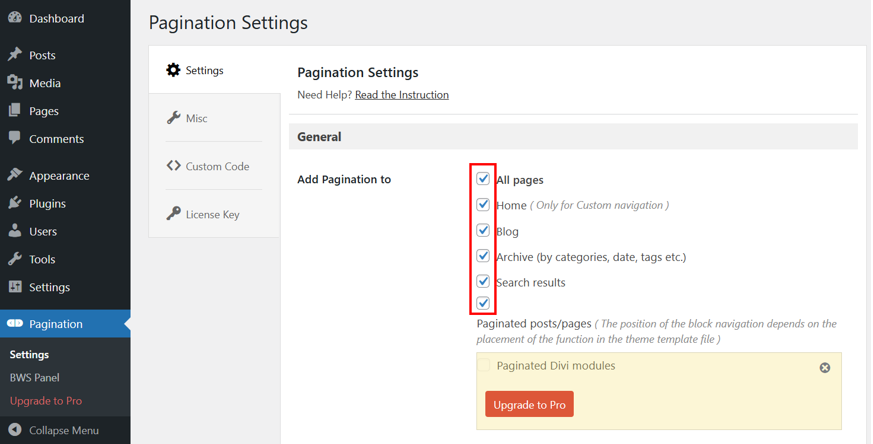Switch to the Settings tab

(214, 70)
